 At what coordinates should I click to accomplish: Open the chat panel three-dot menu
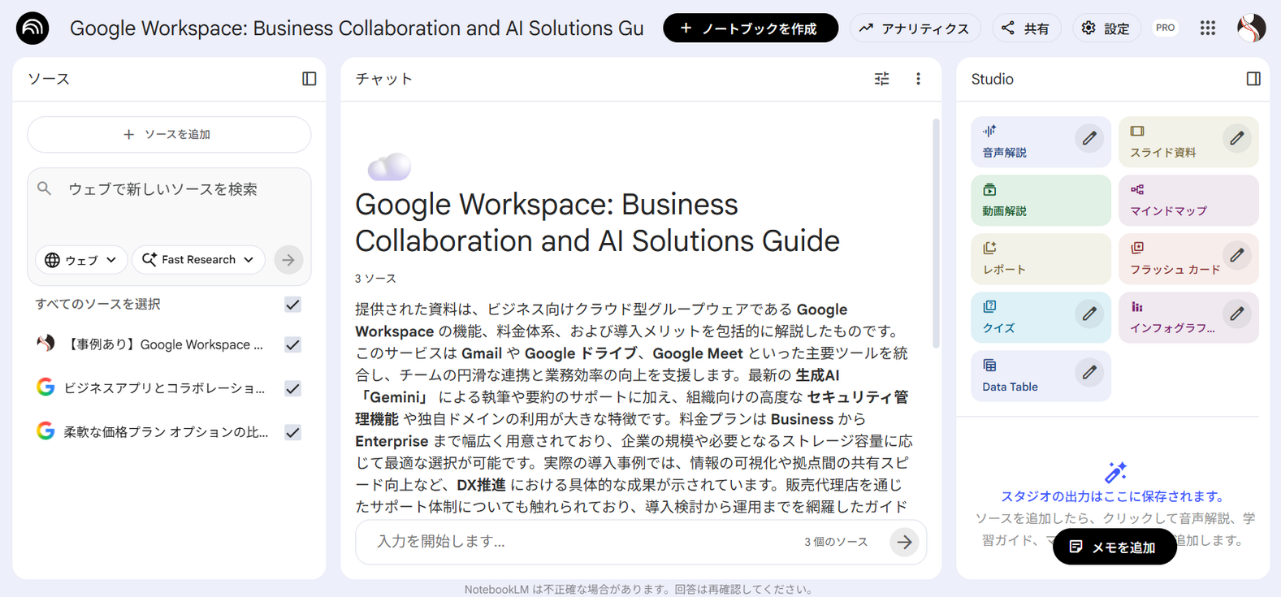coord(918,78)
